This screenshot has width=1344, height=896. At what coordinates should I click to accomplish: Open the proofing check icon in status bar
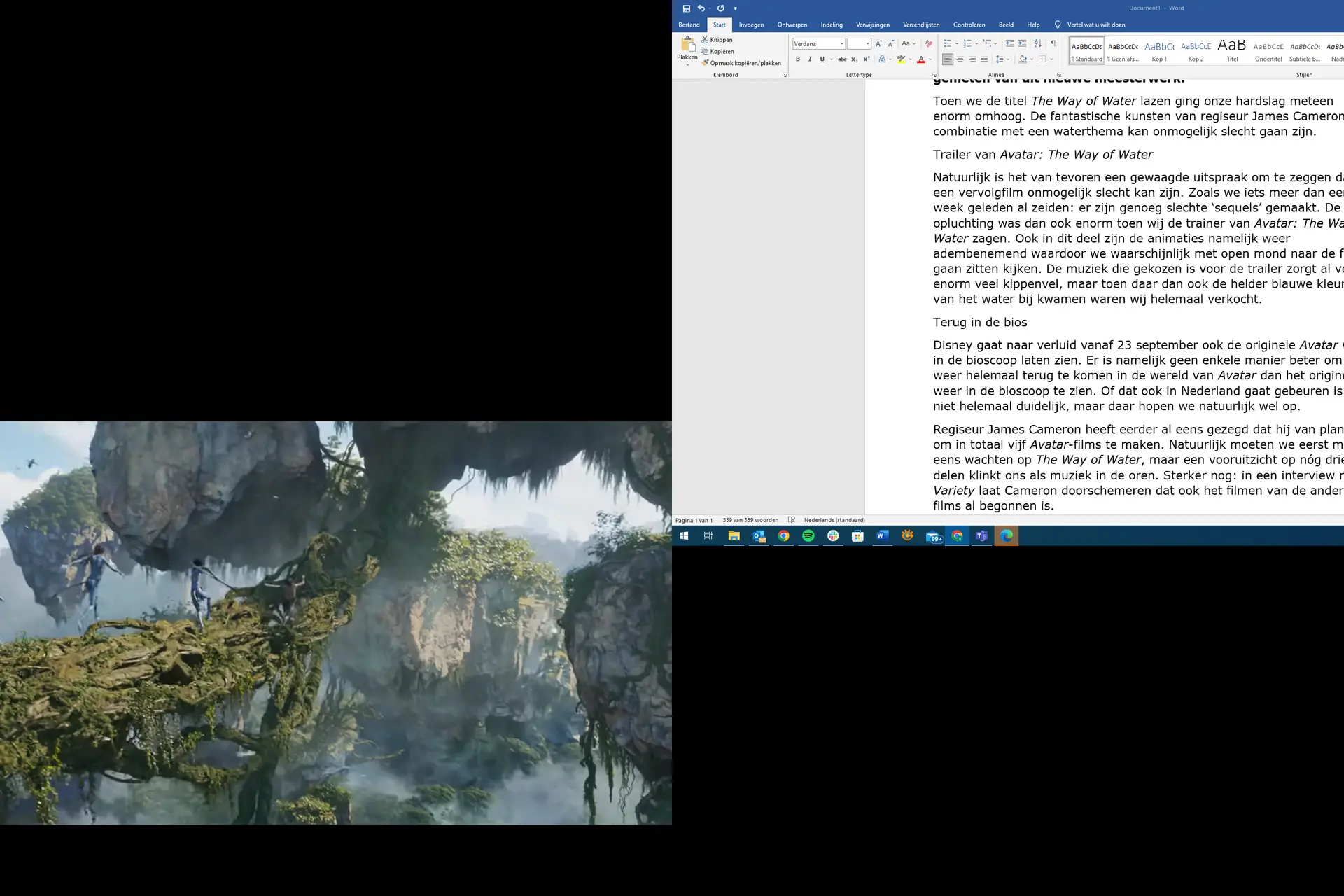click(x=792, y=520)
